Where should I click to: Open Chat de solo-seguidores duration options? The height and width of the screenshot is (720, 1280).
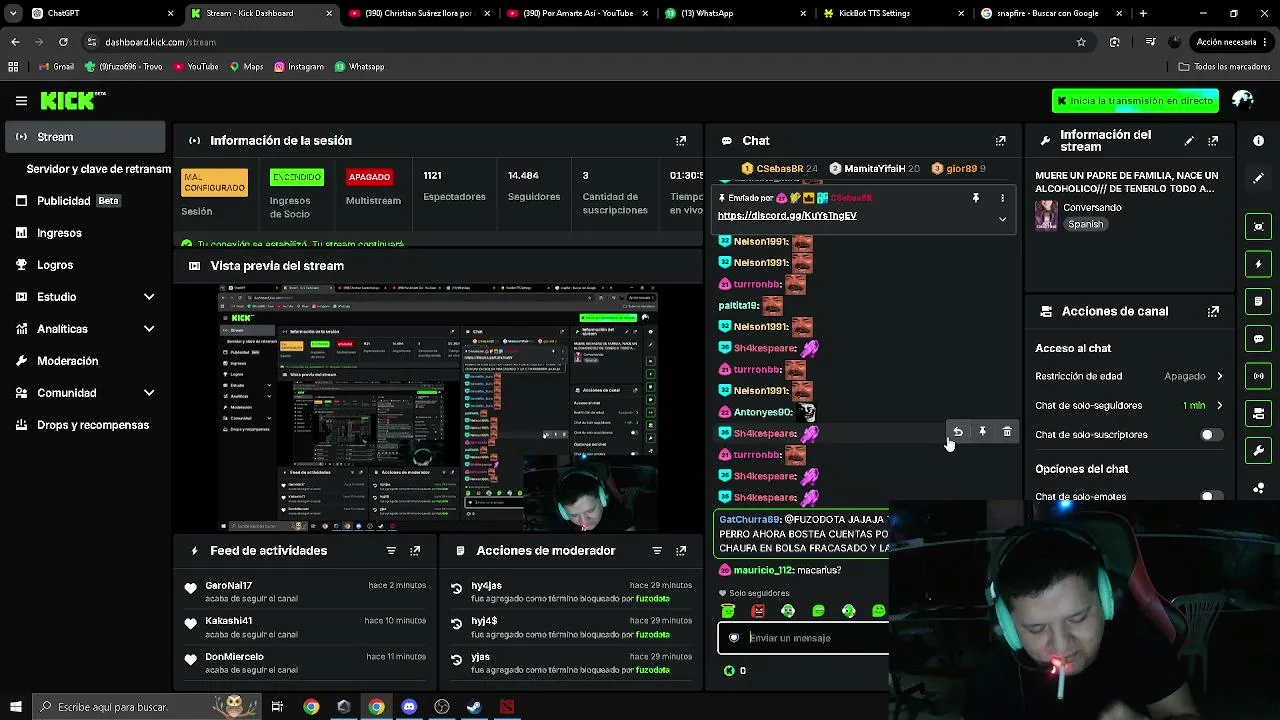coord(1204,405)
